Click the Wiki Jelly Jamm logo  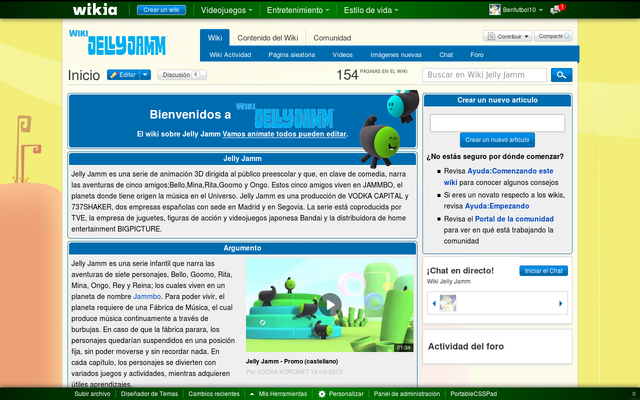coord(118,42)
